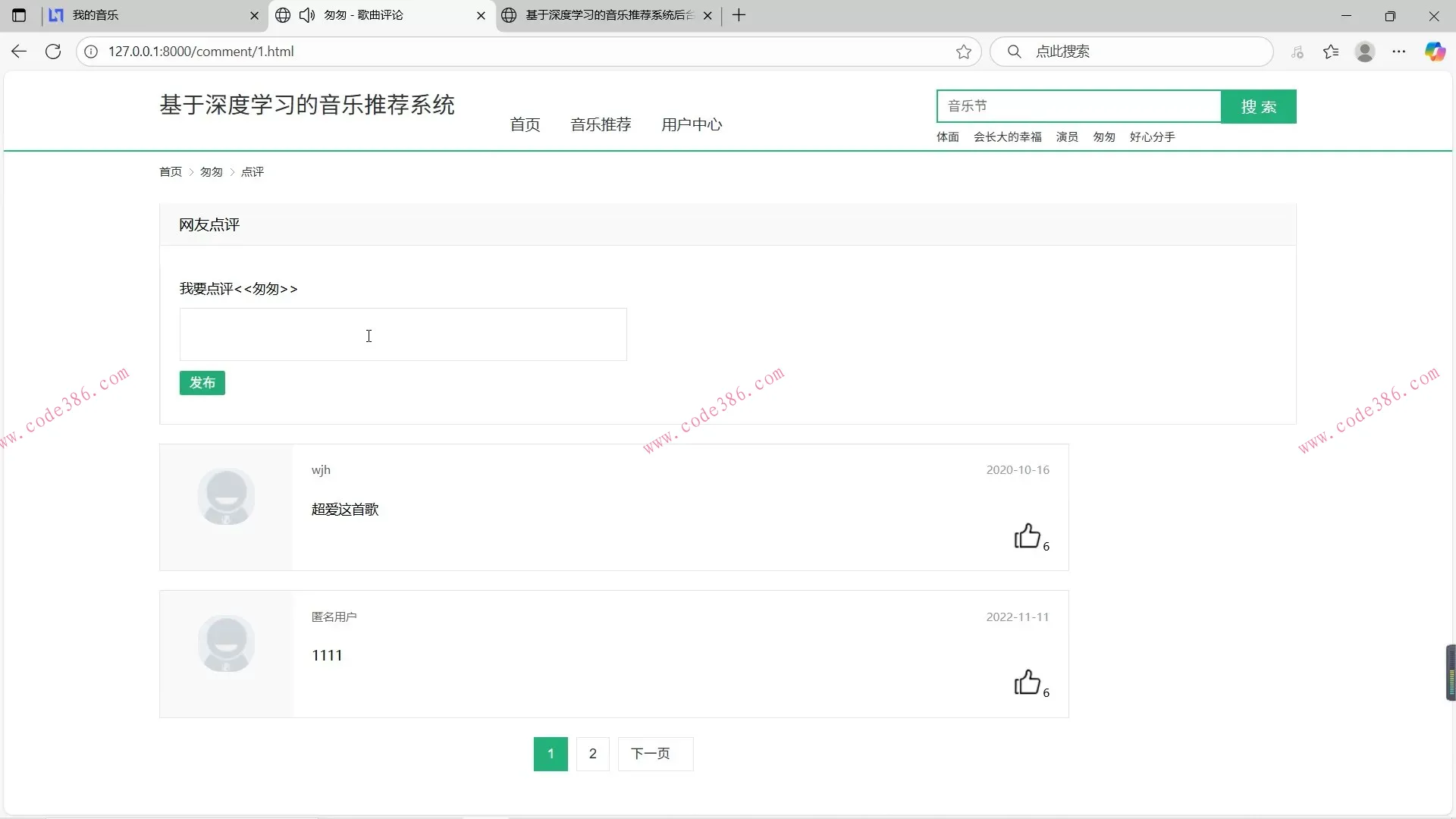Click the browser profile avatar icon
The height and width of the screenshot is (819, 1456).
click(1365, 52)
